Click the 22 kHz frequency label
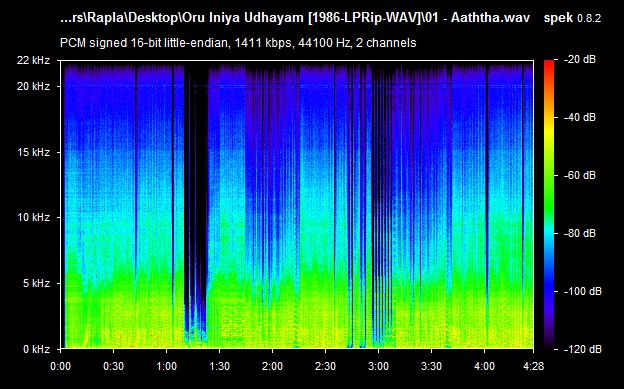 [33, 61]
